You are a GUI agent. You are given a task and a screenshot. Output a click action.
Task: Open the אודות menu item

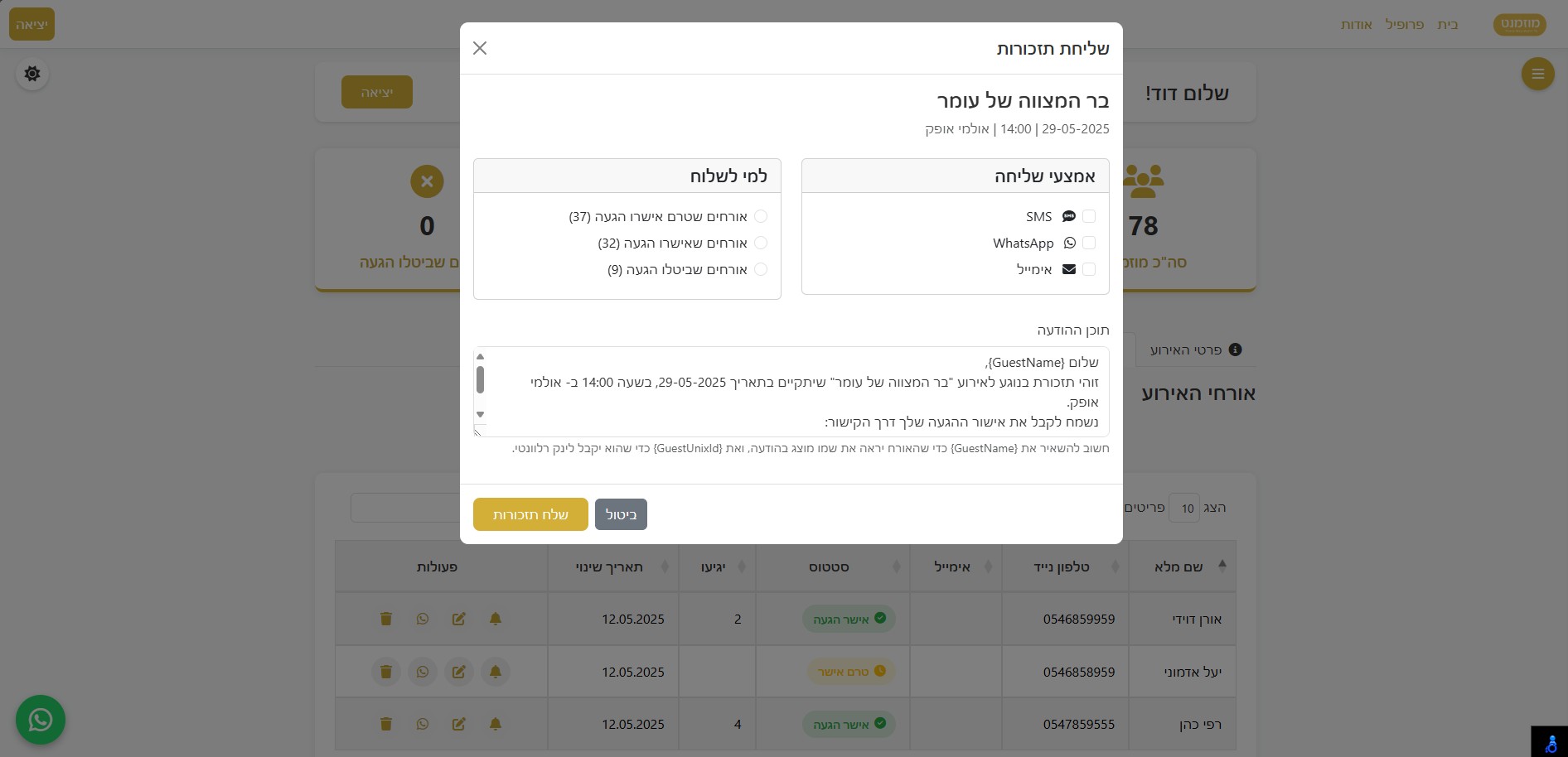coord(1357,24)
